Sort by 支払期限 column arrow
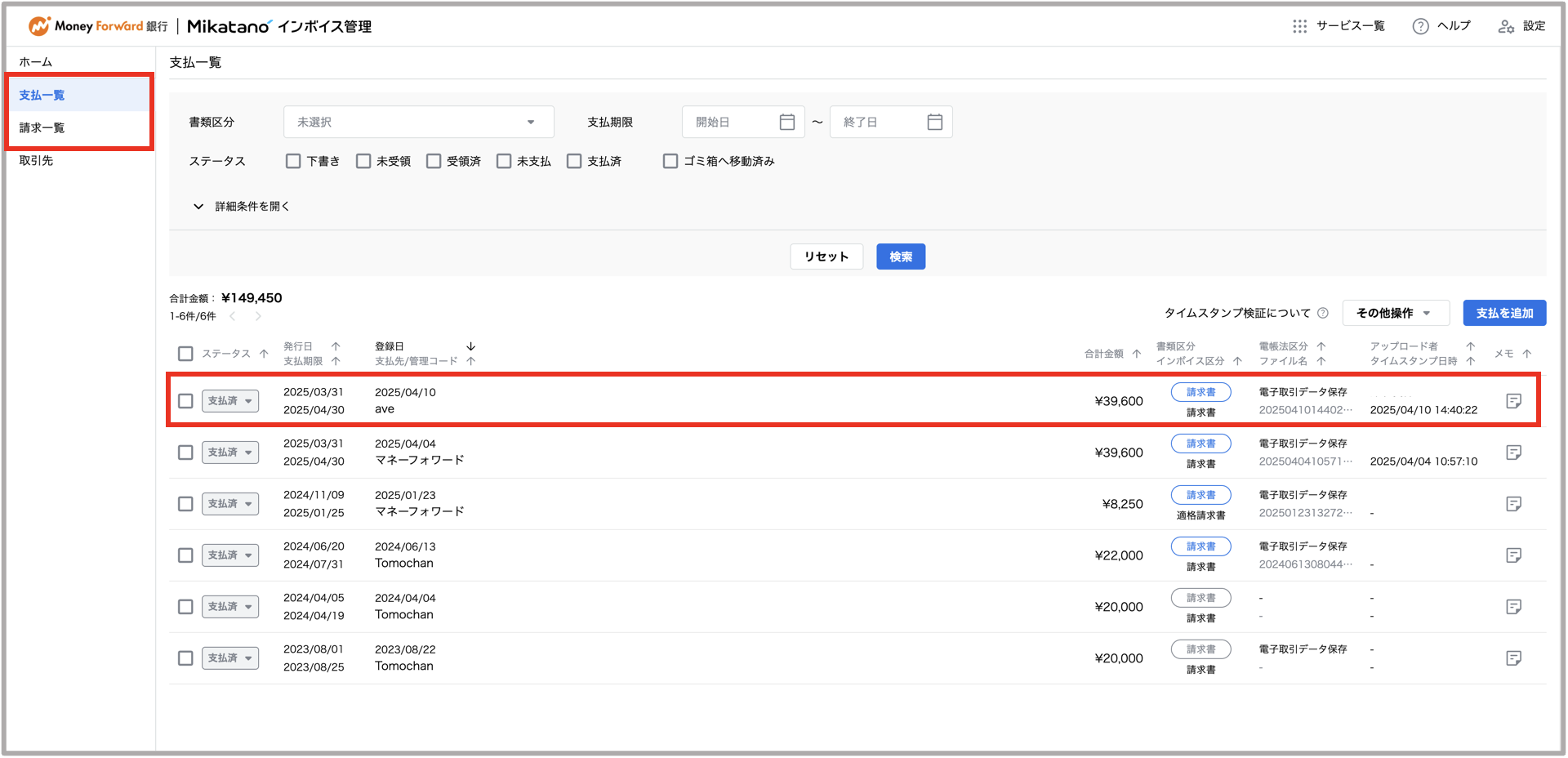Viewport: 1568px width, 758px height. [x=336, y=361]
